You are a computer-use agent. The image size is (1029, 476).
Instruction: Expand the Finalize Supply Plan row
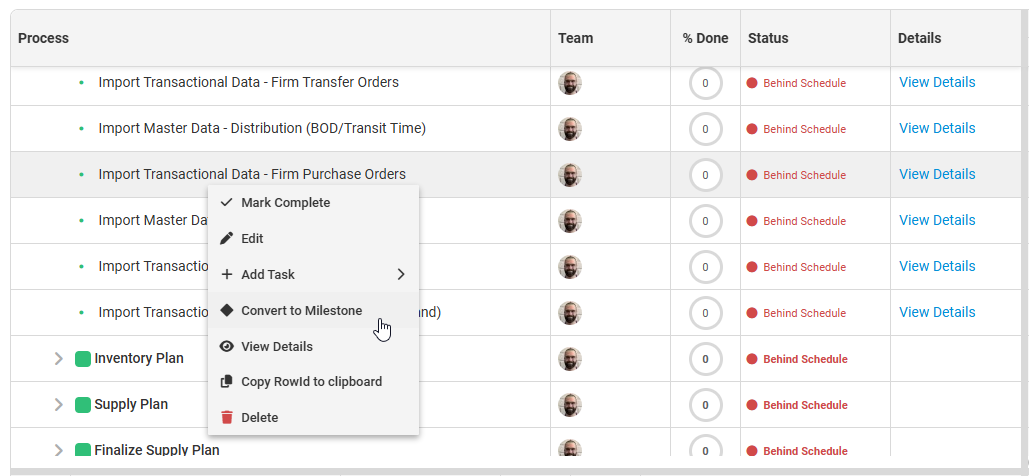tap(59, 450)
